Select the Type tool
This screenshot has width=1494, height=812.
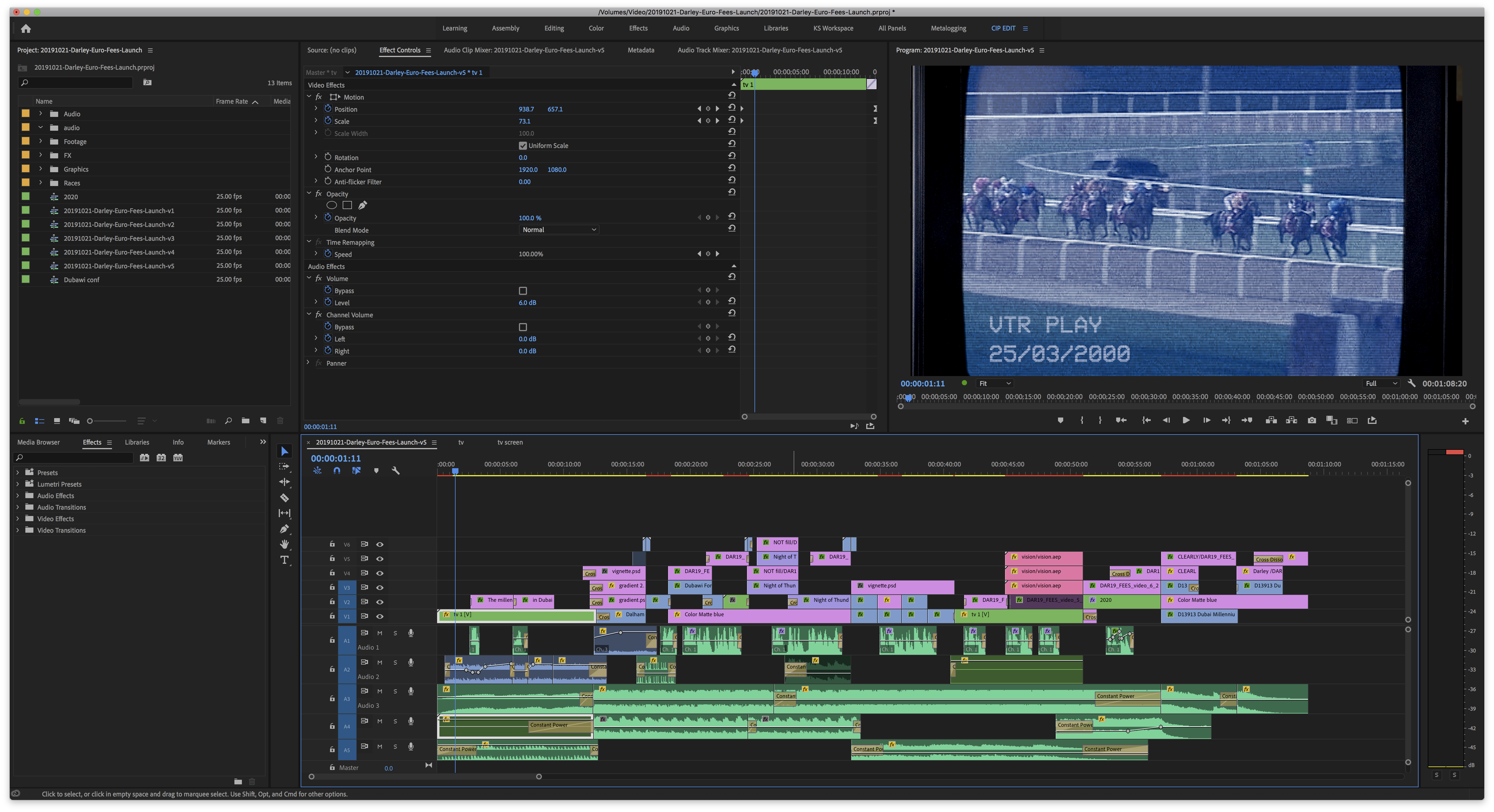284,560
